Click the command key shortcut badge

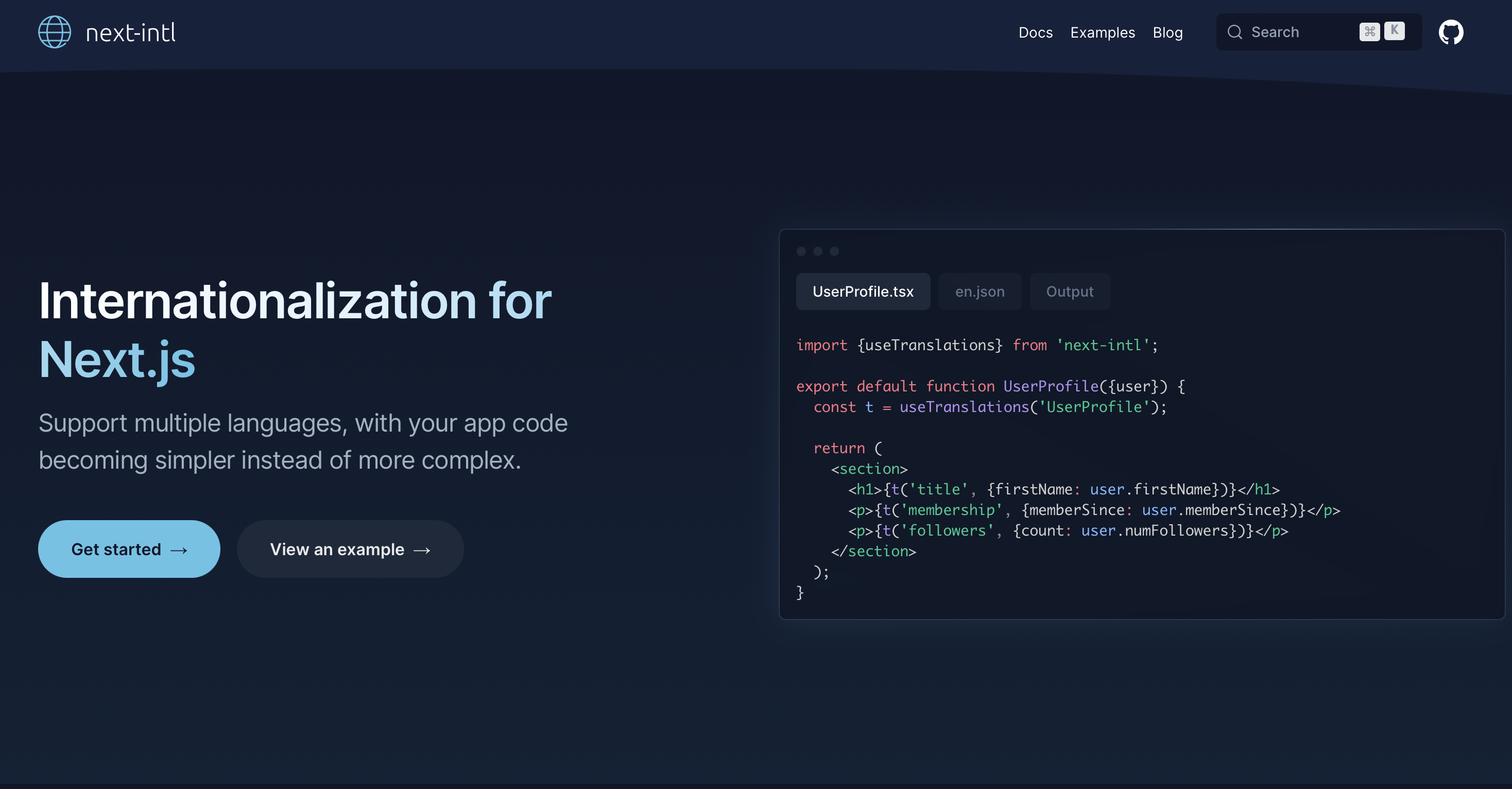coord(1369,32)
